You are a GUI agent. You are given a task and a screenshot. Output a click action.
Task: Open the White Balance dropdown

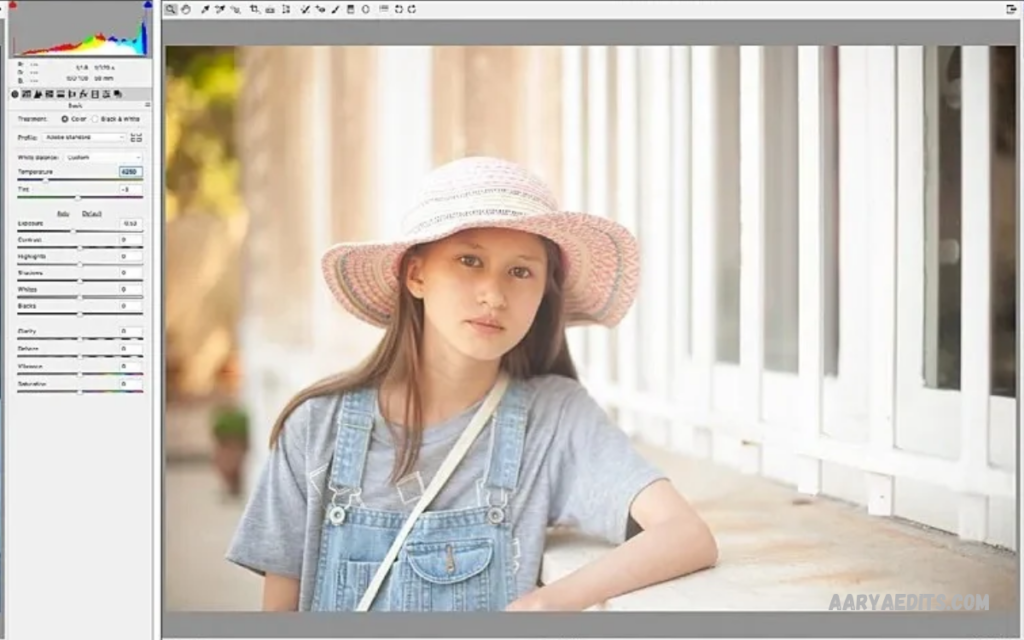(x=103, y=157)
